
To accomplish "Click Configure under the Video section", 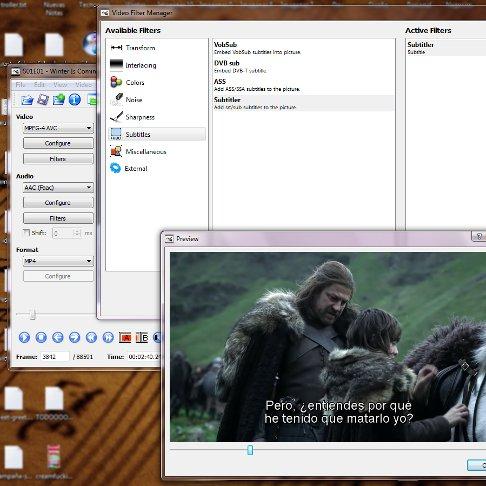I will coord(58,143).
